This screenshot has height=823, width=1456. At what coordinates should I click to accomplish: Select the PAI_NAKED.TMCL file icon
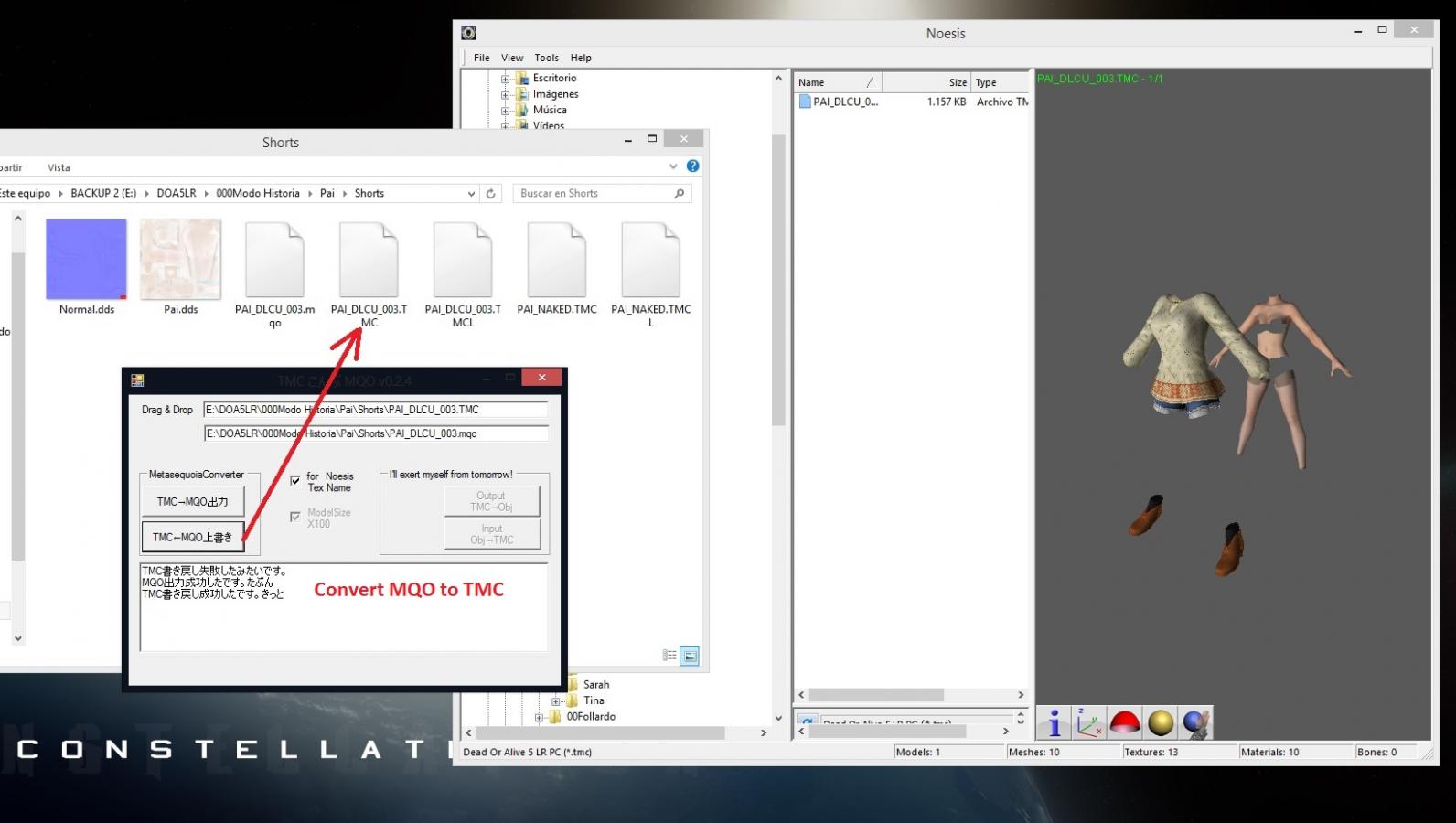pyautogui.click(x=650, y=260)
